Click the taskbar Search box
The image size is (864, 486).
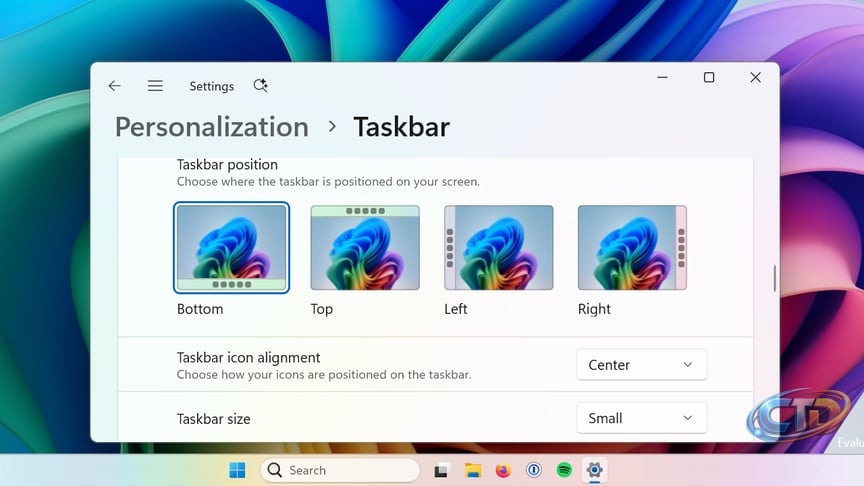tap(340, 470)
